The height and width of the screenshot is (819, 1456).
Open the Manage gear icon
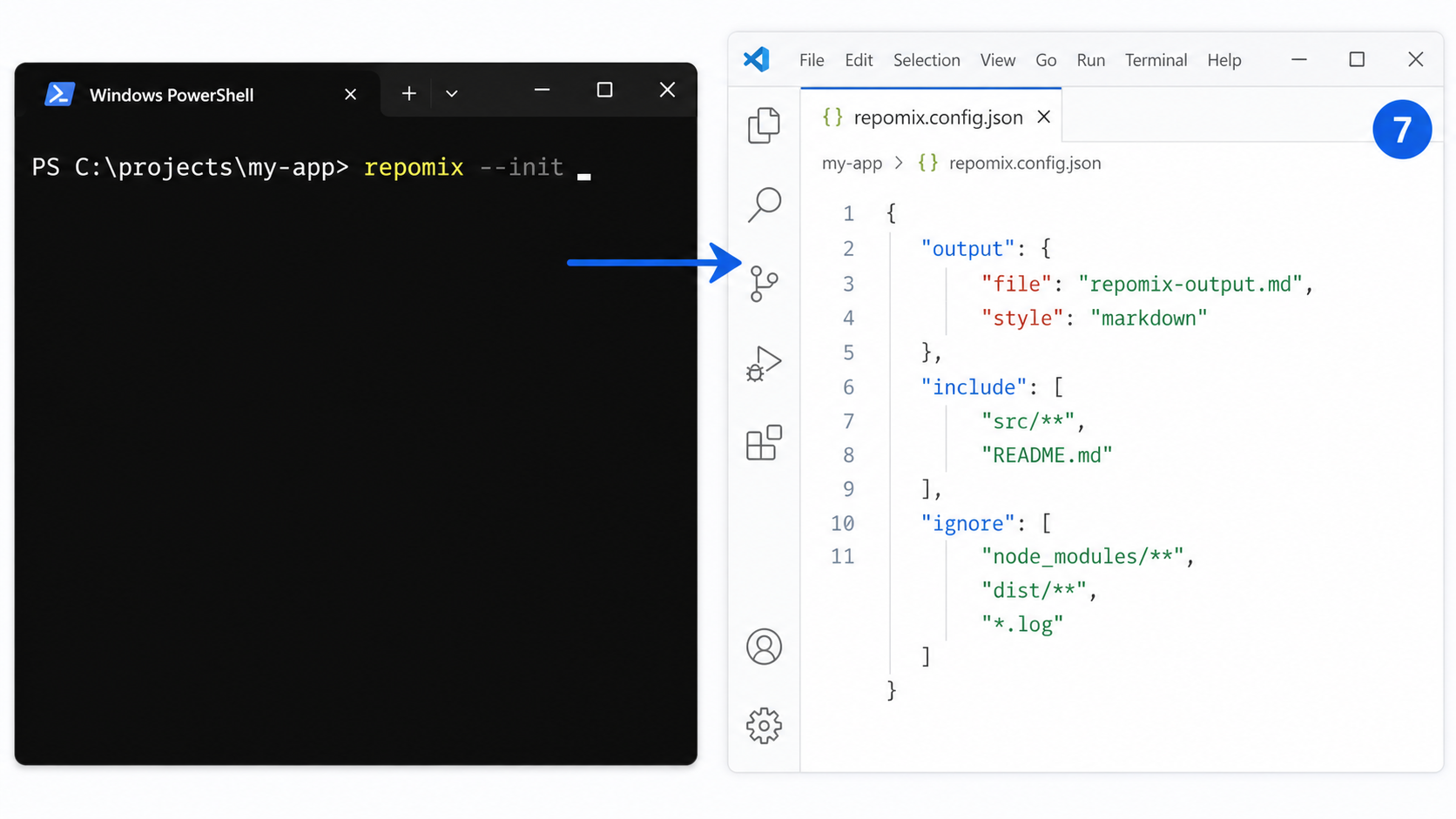click(x=764, y=725)
